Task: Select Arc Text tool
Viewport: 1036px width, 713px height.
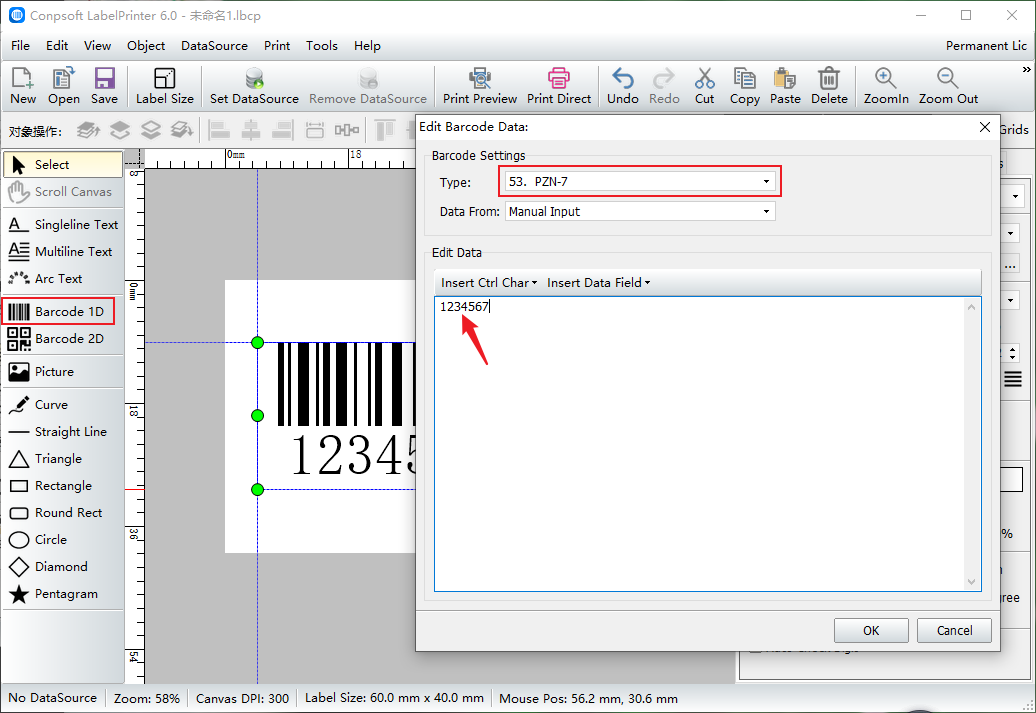Action: pos(63,279)
